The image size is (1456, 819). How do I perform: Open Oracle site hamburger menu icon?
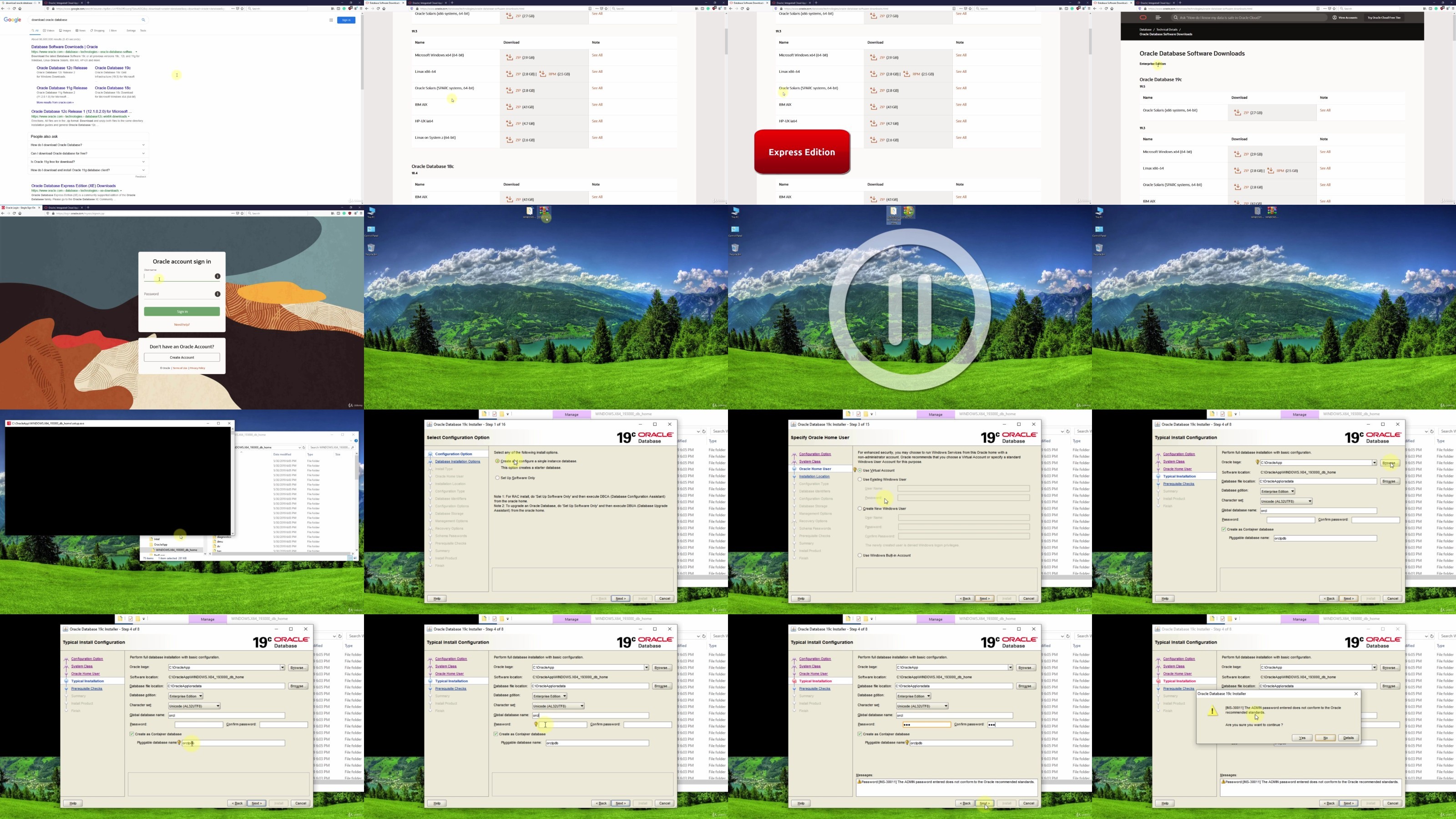[x=1158, y=18]
